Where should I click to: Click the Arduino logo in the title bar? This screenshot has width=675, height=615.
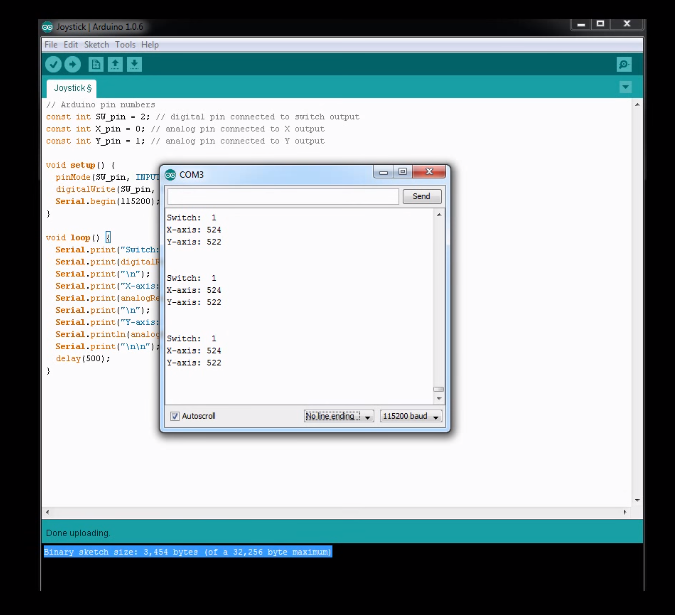tap(48, 27)
